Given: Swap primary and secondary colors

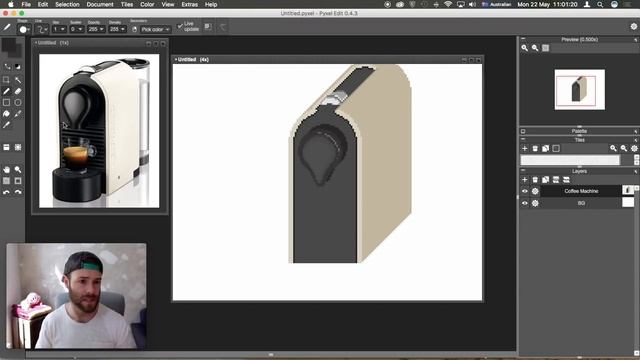Looking at the screenshot, I should (x=7, y=67).
